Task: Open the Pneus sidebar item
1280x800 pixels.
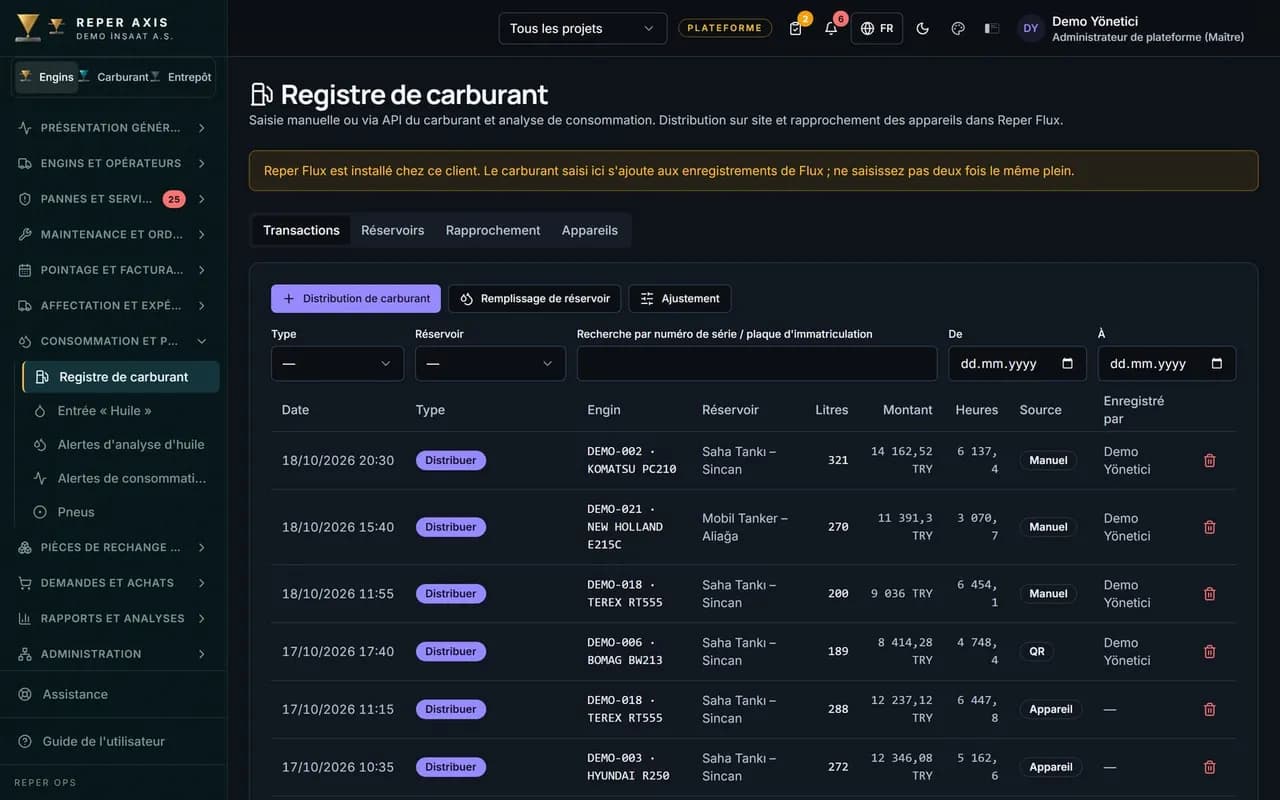Action: pyautogui.click(x=121, y=512)
